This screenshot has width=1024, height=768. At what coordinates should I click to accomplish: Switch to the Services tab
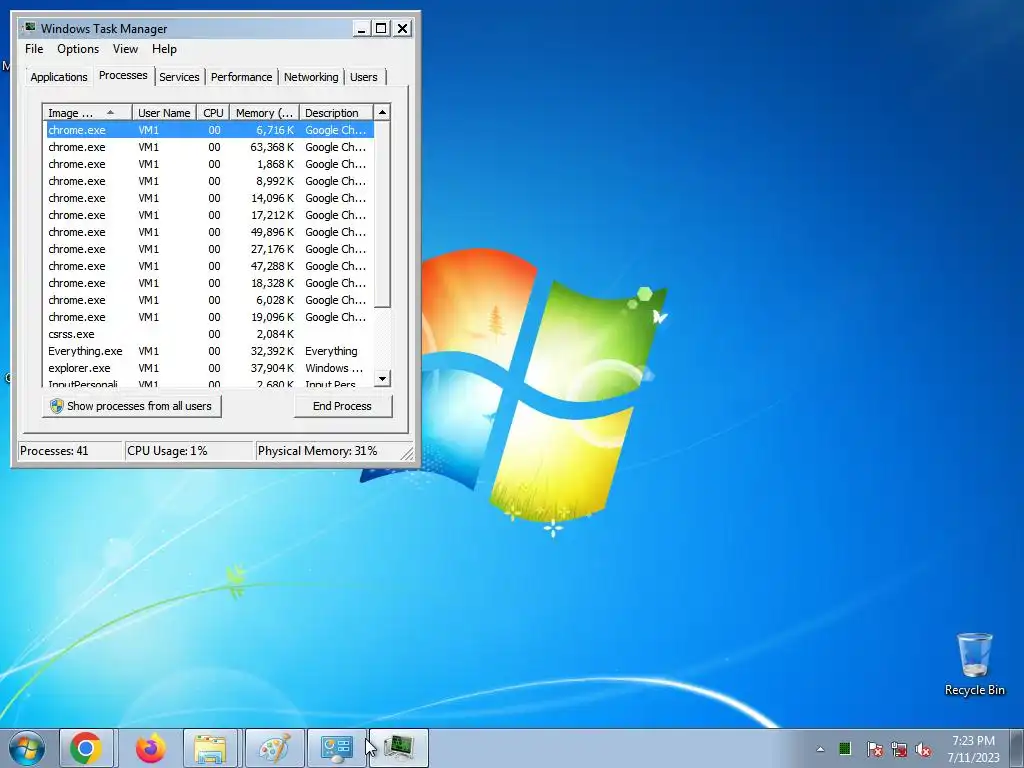[179, 77]
